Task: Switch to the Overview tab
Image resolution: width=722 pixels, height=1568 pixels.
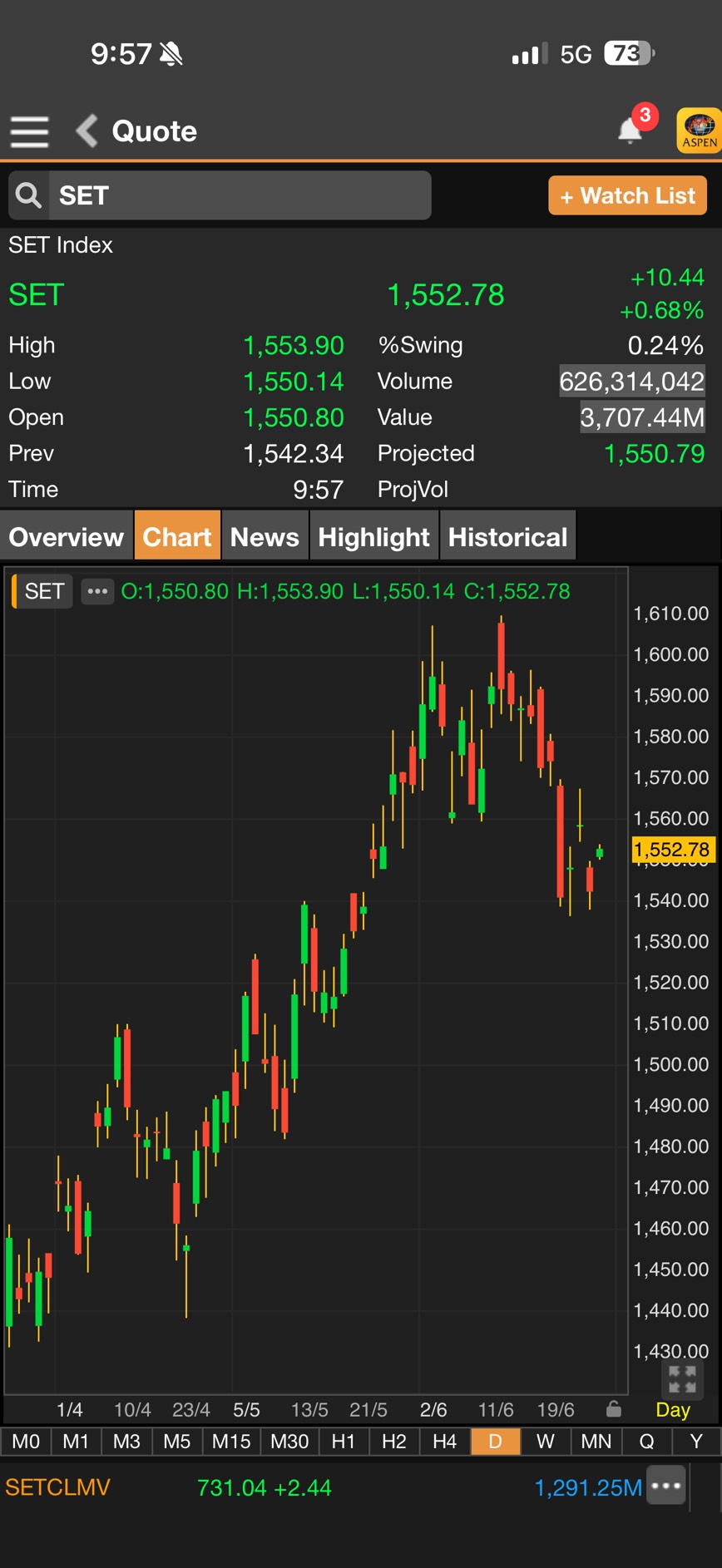Action: click(x=67, y=537)
